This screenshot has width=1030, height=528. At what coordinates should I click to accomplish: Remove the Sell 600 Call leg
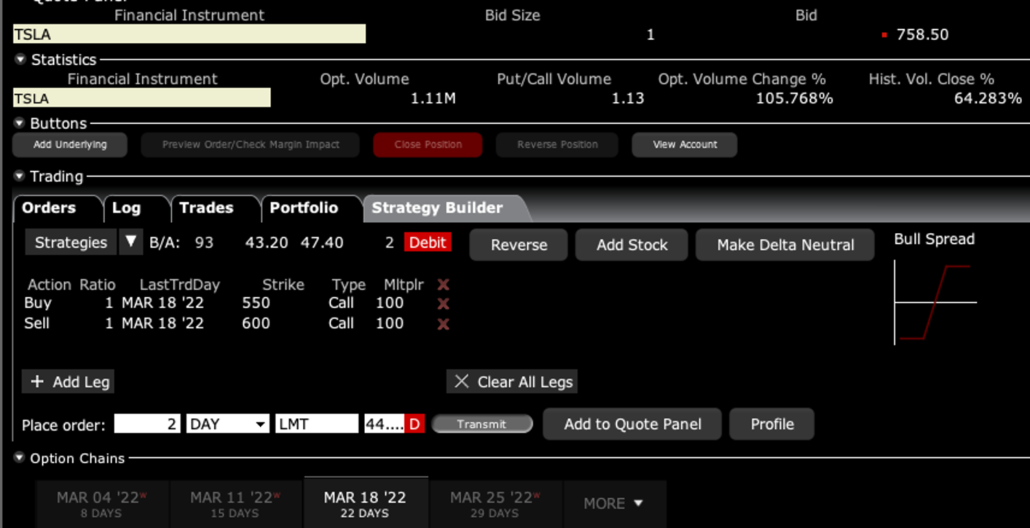443,324
